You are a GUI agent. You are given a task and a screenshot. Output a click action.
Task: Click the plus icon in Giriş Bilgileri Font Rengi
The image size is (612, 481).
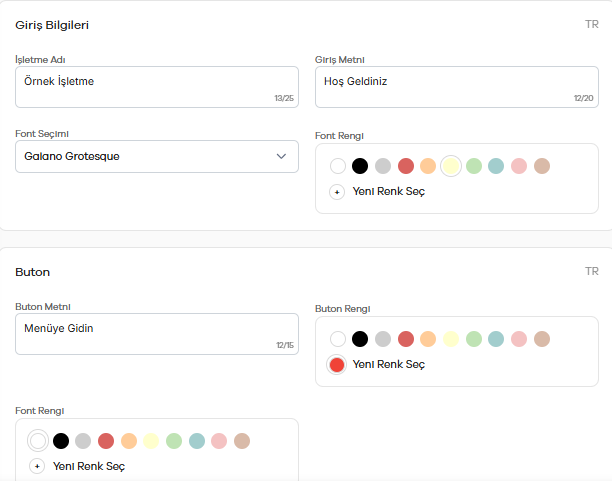(337, 192)
